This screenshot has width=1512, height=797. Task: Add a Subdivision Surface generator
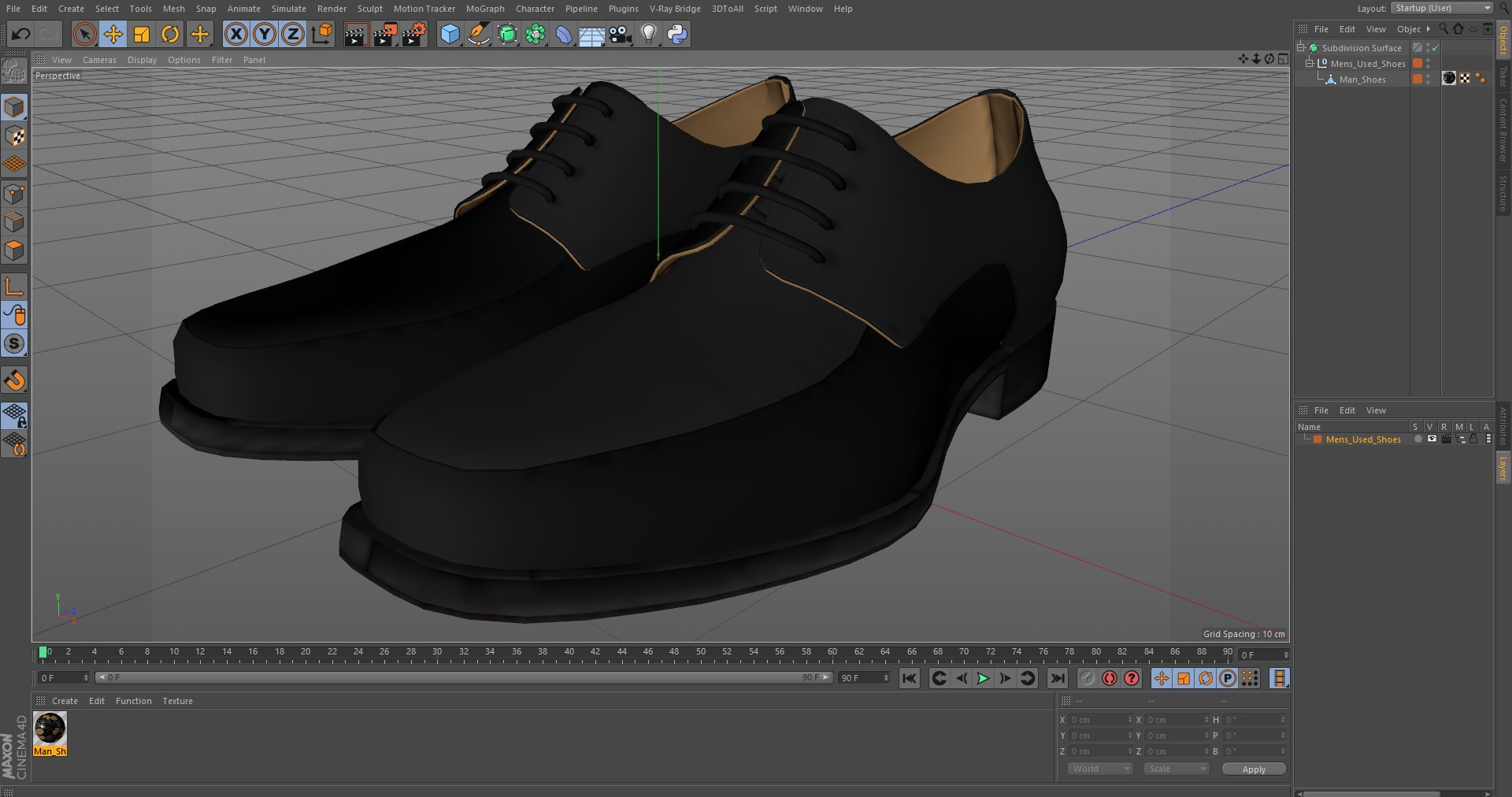(507, 34)
